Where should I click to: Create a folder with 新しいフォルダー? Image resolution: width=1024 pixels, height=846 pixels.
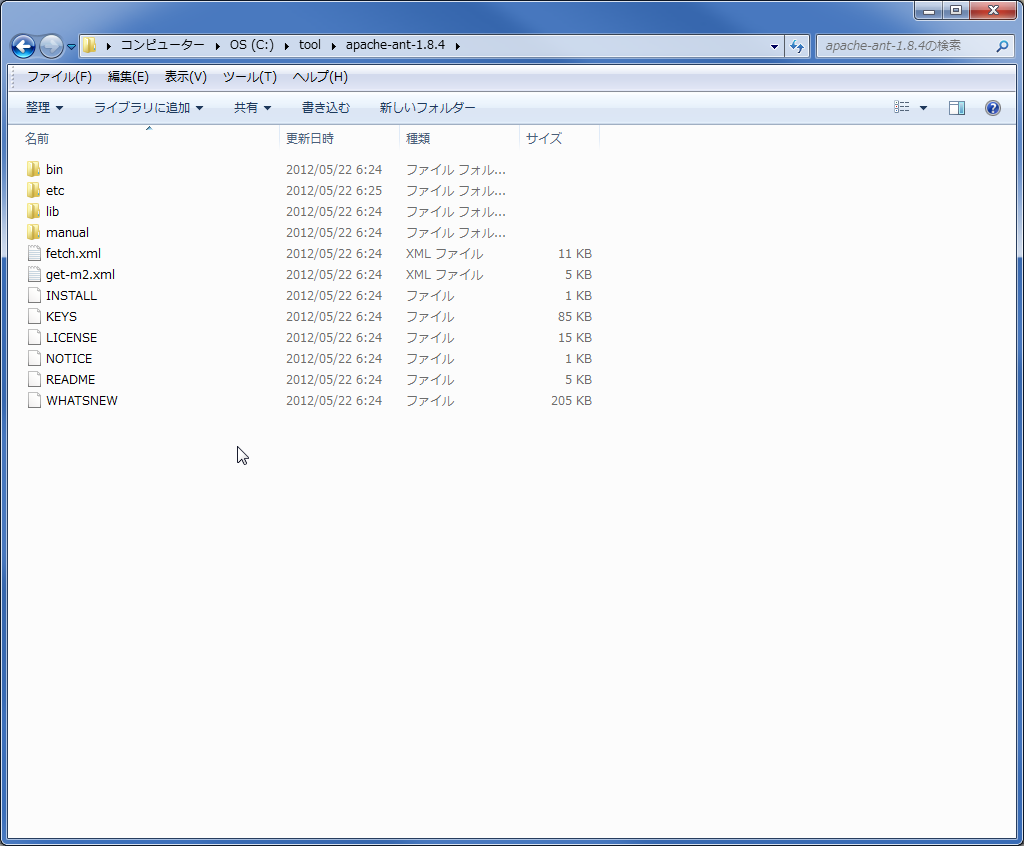coord(427,107)
